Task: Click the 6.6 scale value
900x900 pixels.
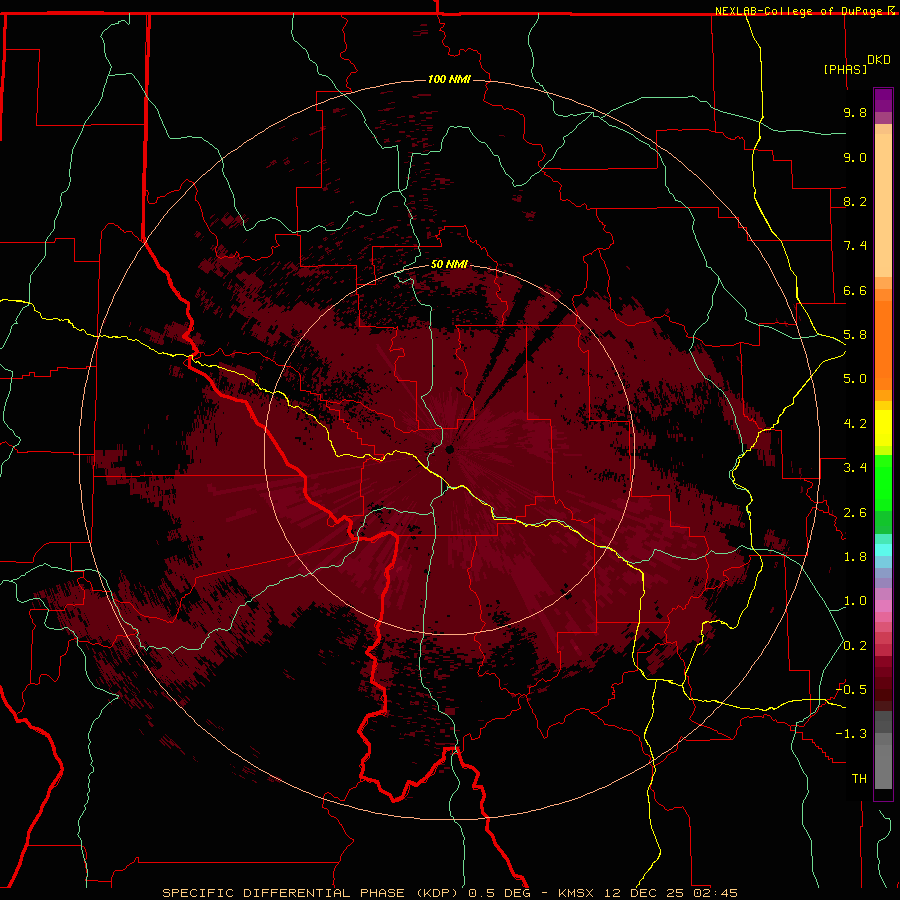Action: click(x=855, y=290)
